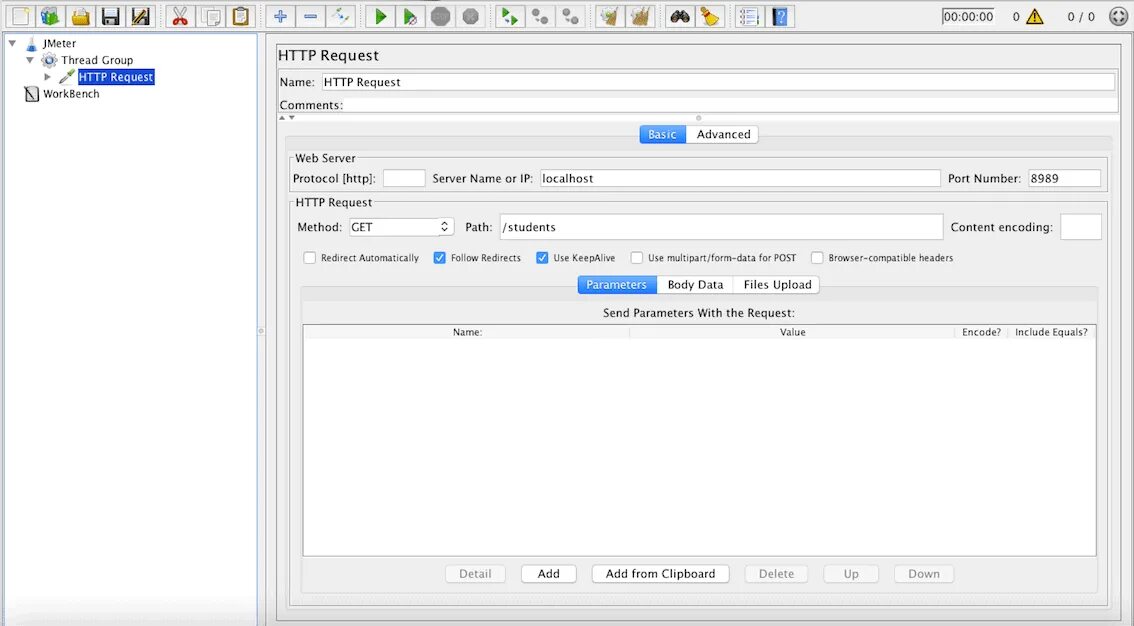Click Server Name field with localhost
The width and height of the screenshot is (1134, 626).
click(740, 179)
